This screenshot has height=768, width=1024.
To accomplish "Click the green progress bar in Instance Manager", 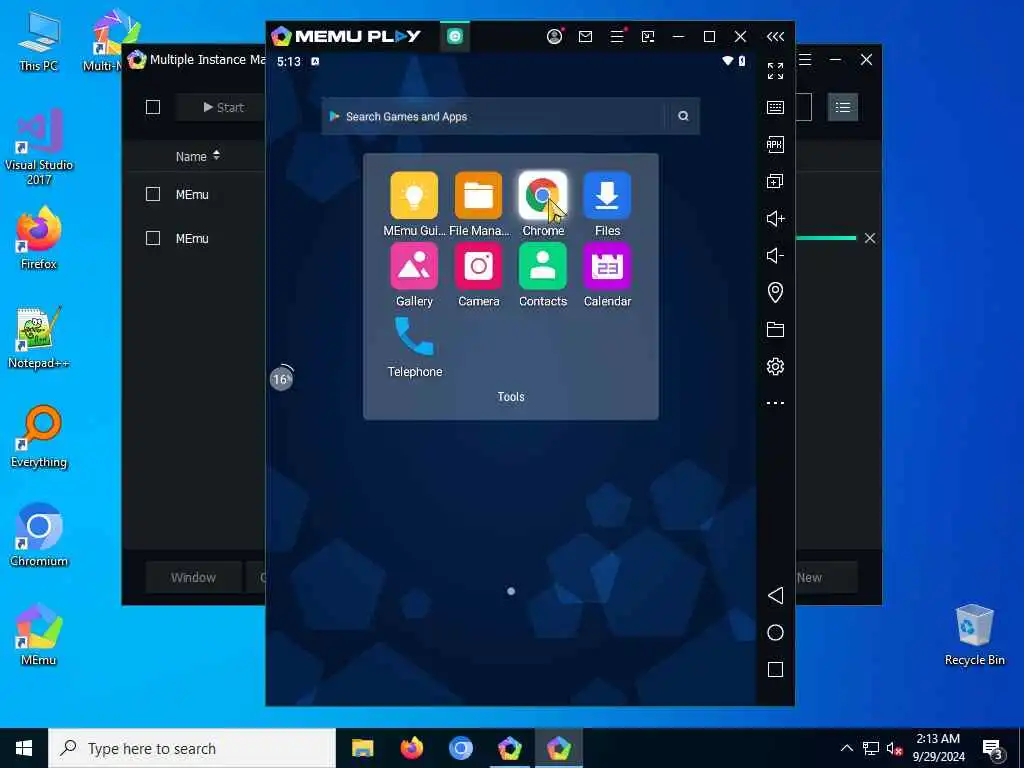I will (825, 238).
